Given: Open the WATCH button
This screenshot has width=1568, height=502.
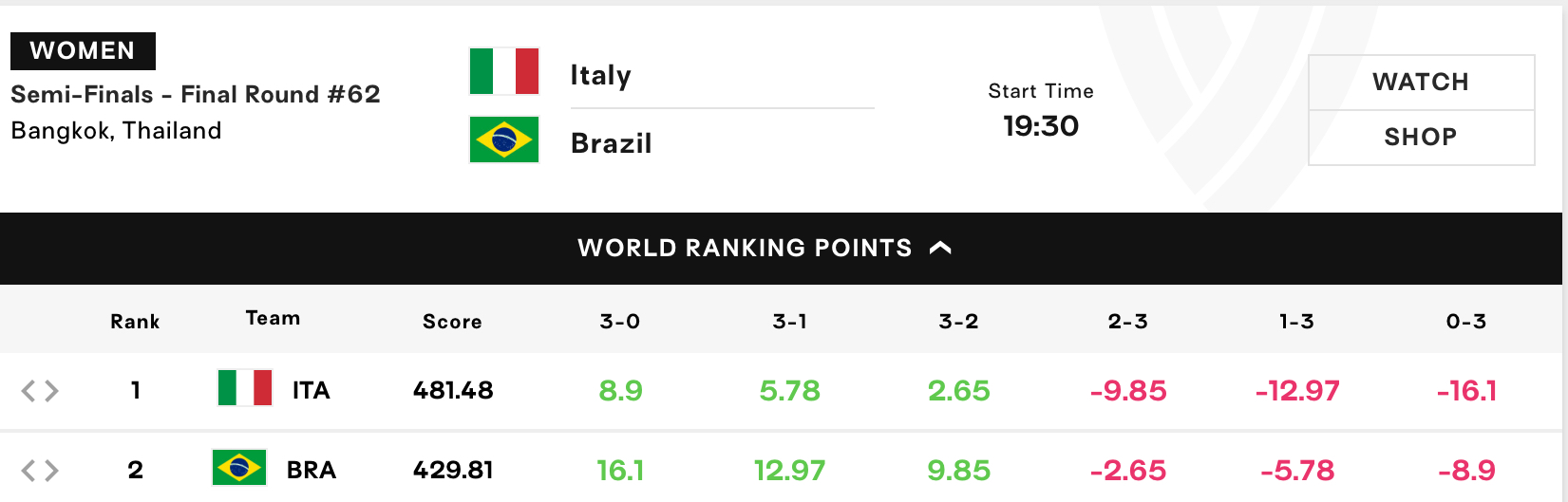Looking at the screenshot, I should click(x=1421, y=83).
